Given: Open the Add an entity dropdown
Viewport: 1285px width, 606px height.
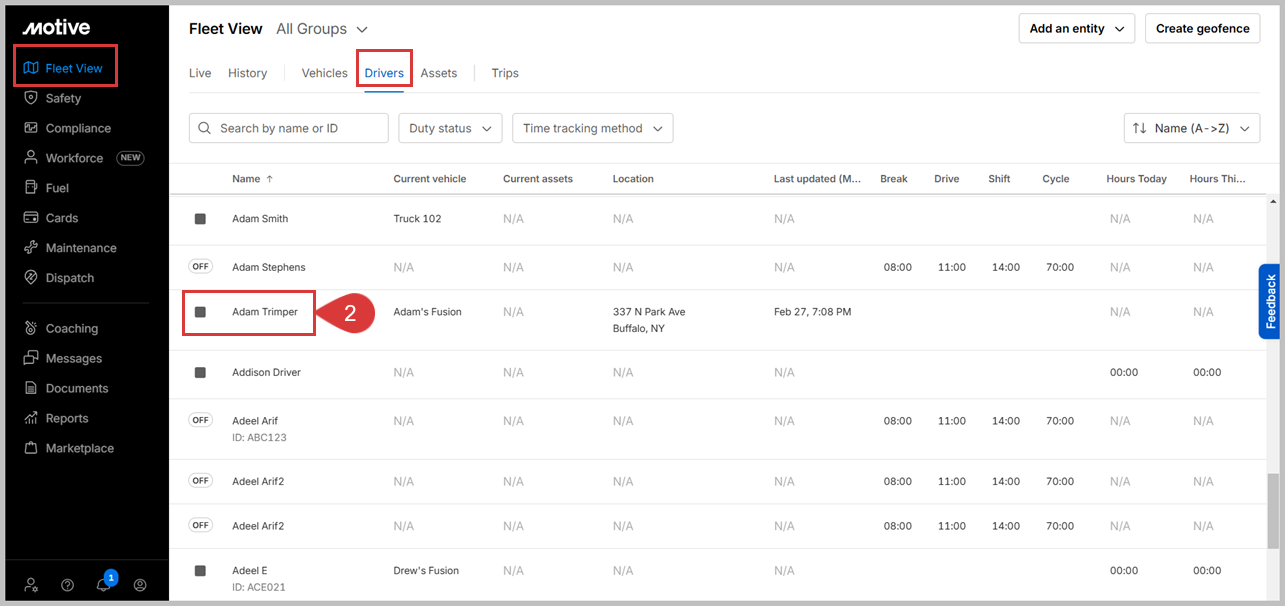Looking at the screenshot, I should click(1077, 28).
